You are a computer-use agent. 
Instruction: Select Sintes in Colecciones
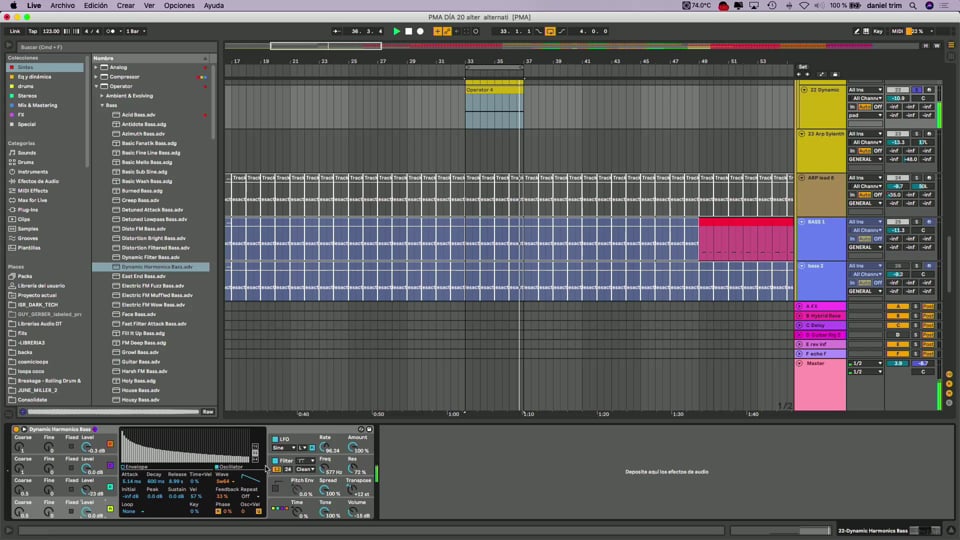click(x=45, y=67)
